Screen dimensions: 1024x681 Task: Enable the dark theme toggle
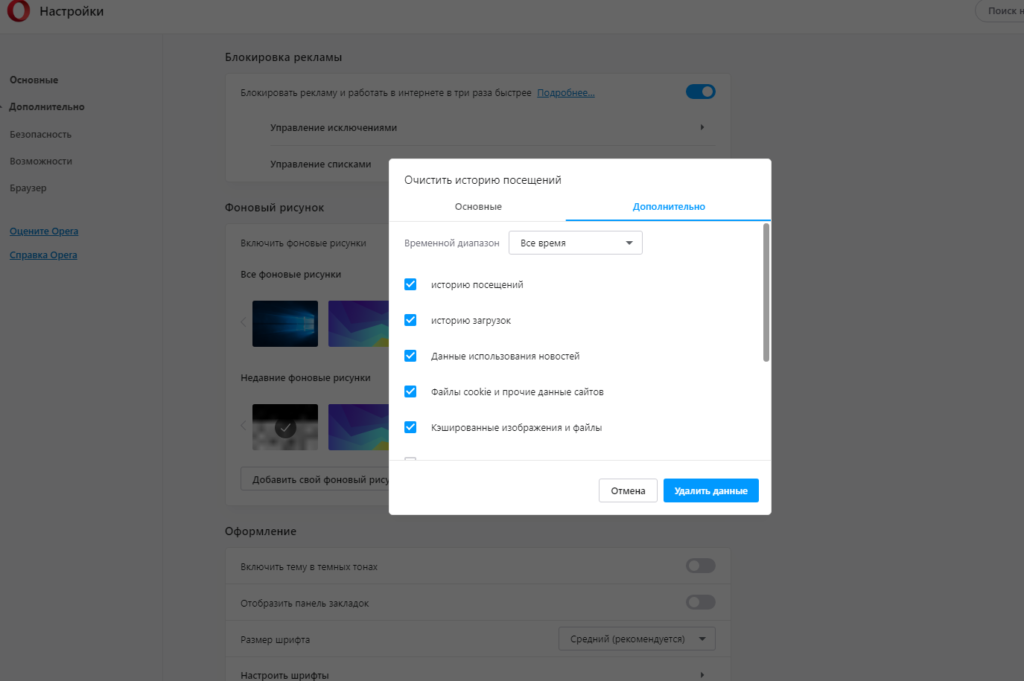click(700, 566)
